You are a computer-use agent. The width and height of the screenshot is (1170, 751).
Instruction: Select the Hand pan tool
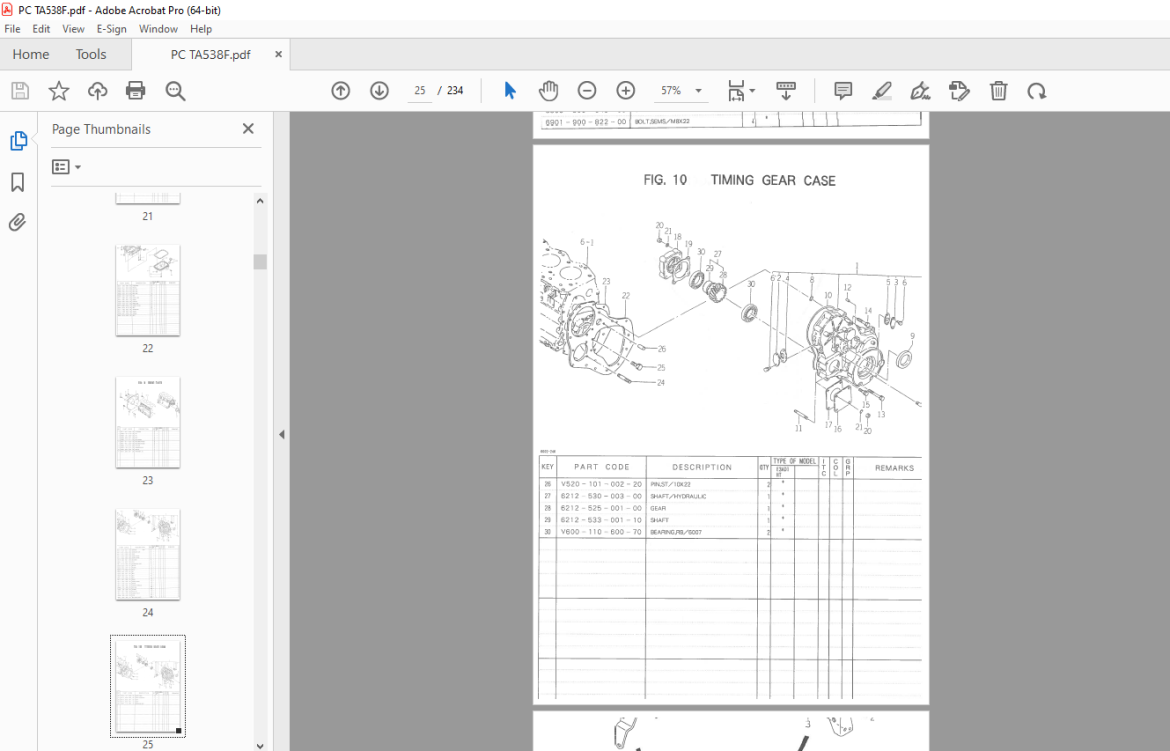click(x=548, y=91)
